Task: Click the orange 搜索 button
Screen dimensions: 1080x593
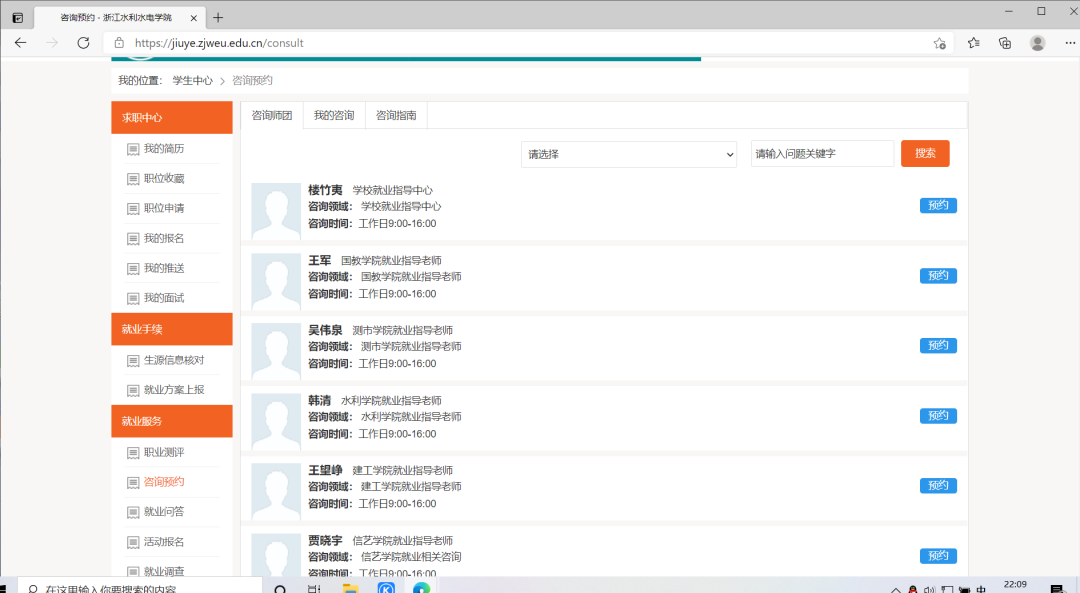Action: (925, 154)
